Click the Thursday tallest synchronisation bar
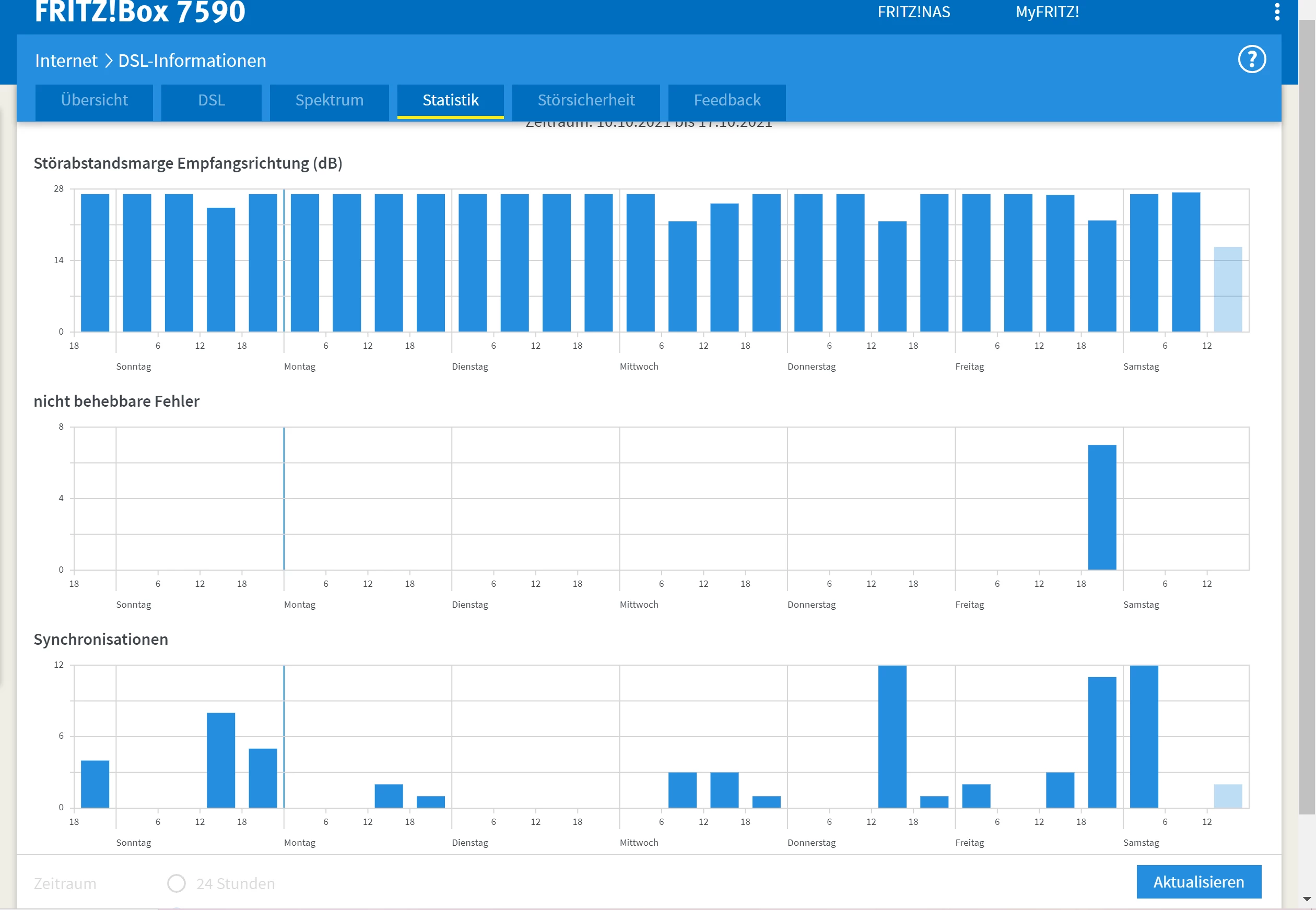 click(x=892, y=736)
